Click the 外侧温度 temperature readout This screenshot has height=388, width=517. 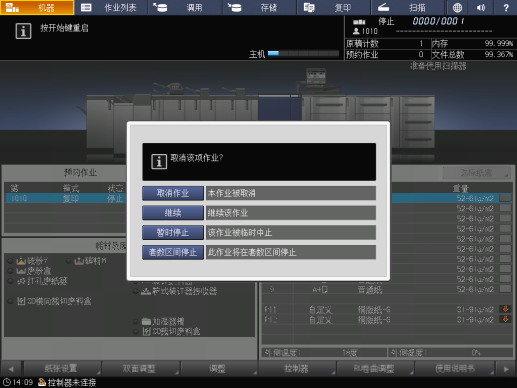[324, 352]
